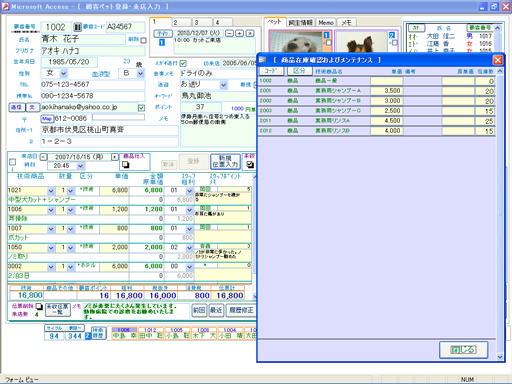
Task: Click the 新規伝票入力 button
Action: pyautogui.click(x=225, y=161)
